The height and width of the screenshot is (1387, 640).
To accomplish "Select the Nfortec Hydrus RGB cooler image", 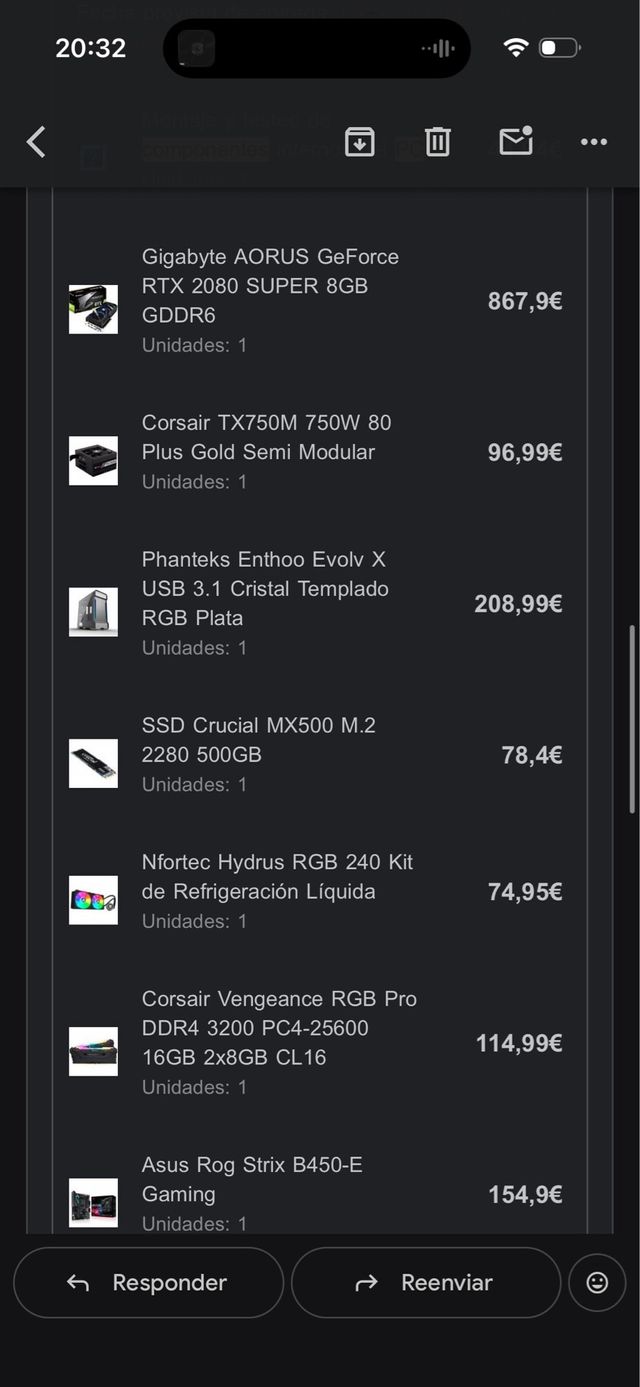I will tap(93, 899).
